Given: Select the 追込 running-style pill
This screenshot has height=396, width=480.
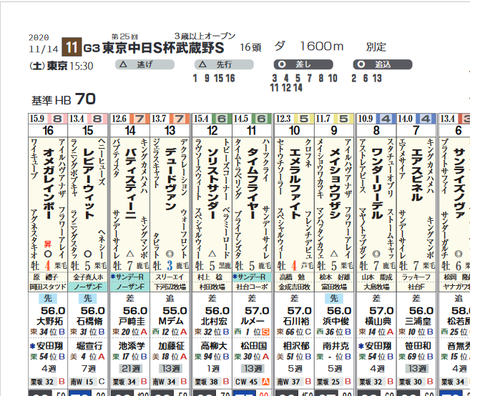Looking at the screenshot, I should point(383,65).
